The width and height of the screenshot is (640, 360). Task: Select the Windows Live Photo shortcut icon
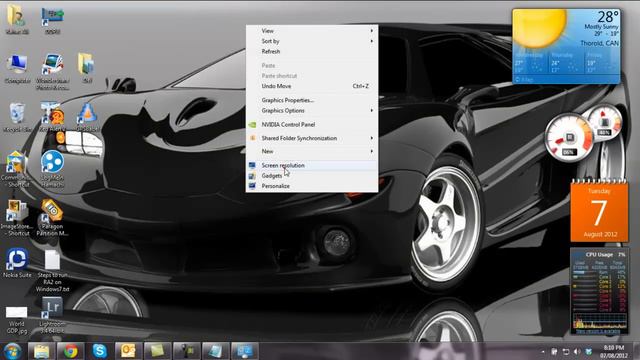[52, 72]
